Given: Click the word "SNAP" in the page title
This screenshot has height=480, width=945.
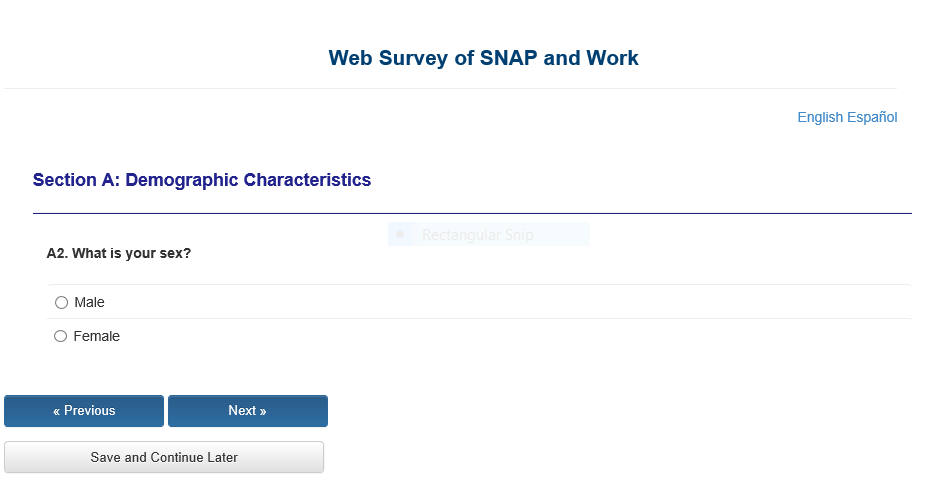Looking at the screenshot, I should pyautogui.click(x=508, y=58).
